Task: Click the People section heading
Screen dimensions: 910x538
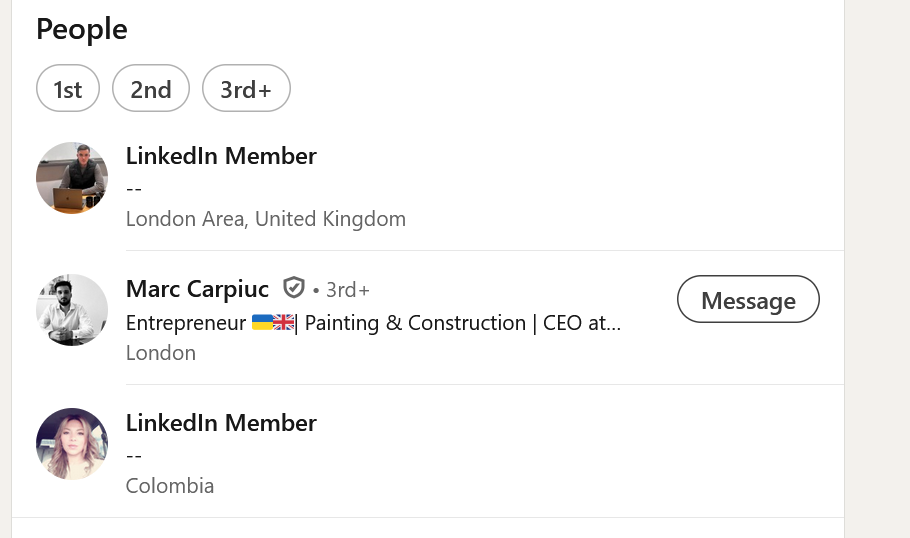Action: click(x=82, y=29)
